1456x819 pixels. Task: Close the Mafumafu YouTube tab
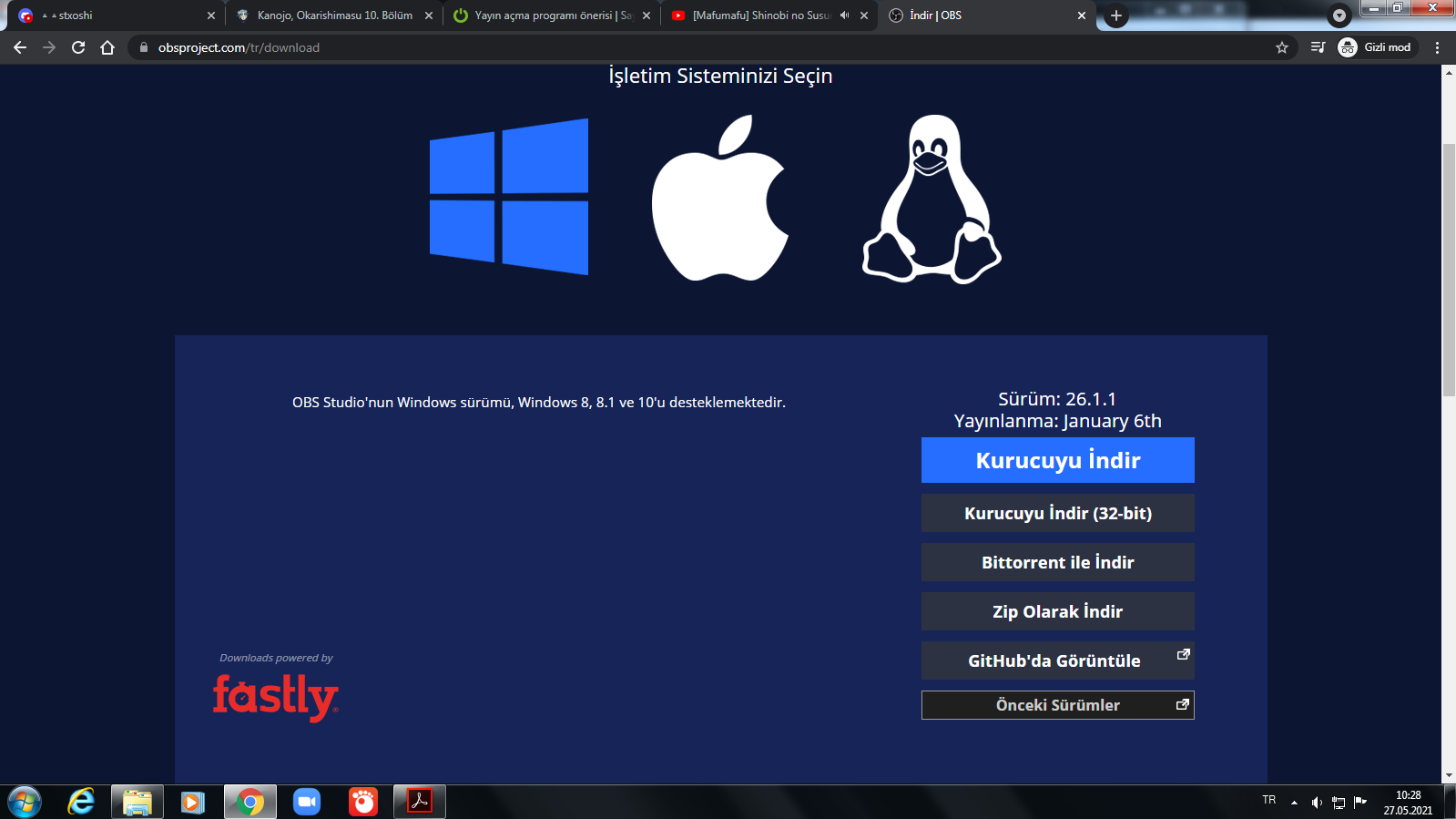click(x=864, y=15)
